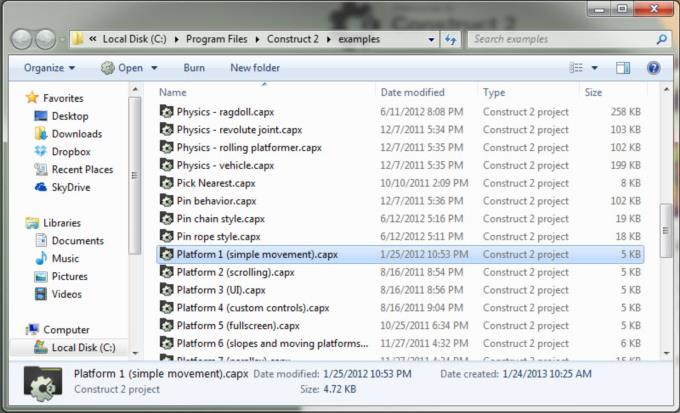Click the Recent Places icon

[41, 169]
